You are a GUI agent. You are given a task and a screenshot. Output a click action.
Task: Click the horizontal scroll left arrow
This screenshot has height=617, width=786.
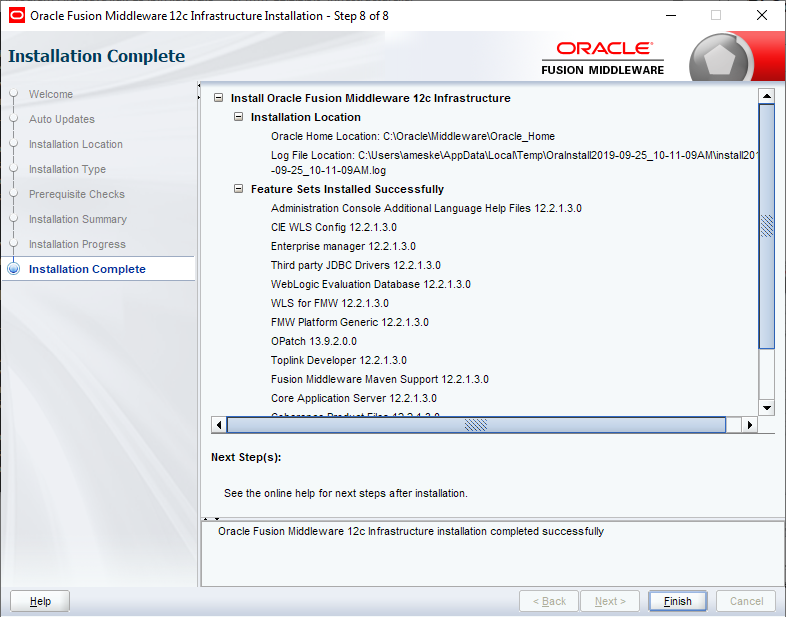(x=219, y=425)
